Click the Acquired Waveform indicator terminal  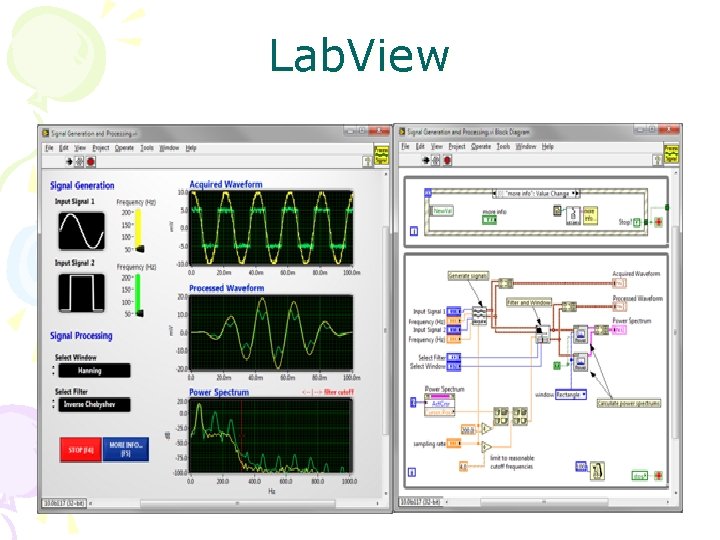pos(619,283)
